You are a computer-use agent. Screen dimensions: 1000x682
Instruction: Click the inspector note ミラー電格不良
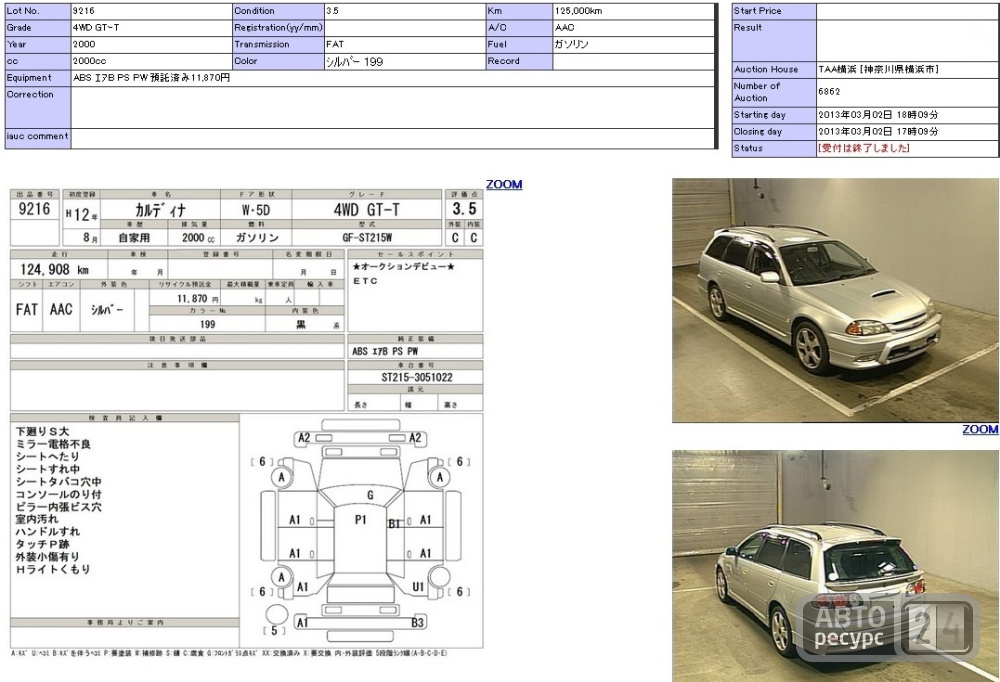point(54,444)
